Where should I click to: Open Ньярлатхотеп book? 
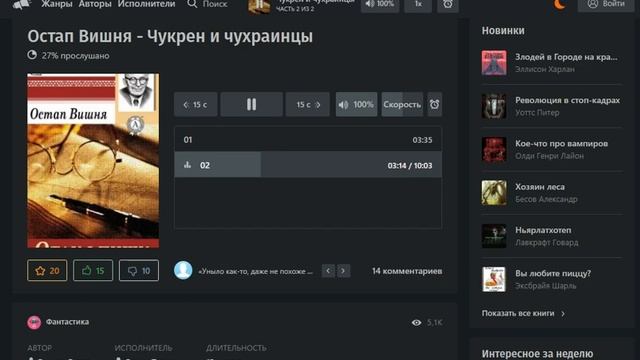point(543,230)
